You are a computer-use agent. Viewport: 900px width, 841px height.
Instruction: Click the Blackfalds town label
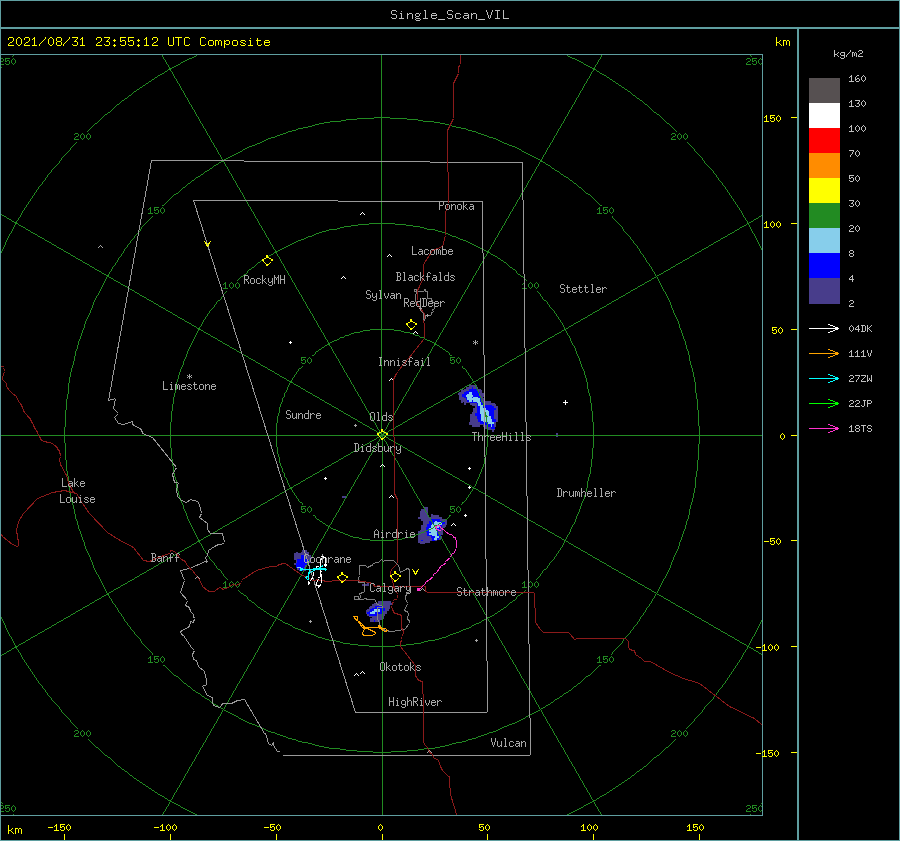425,277
